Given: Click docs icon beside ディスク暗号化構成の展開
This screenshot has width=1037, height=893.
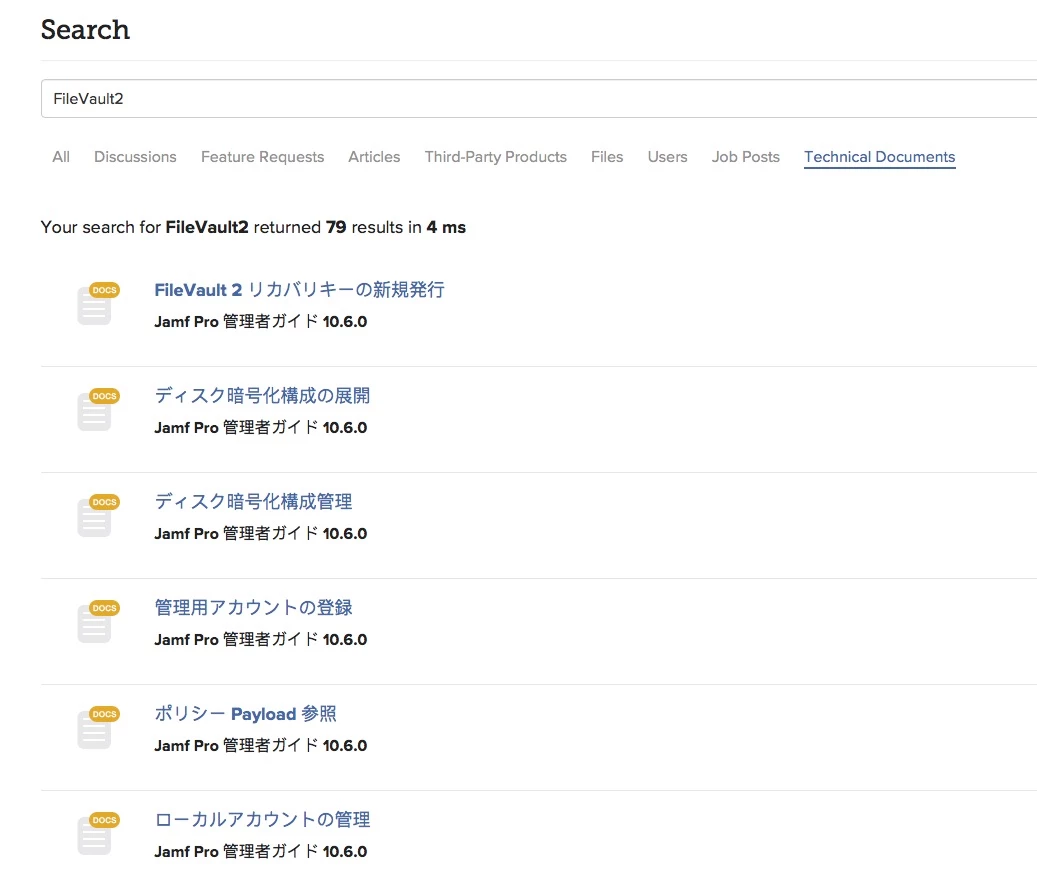Looking at the screenshot, I should click(x=98, y=410).
